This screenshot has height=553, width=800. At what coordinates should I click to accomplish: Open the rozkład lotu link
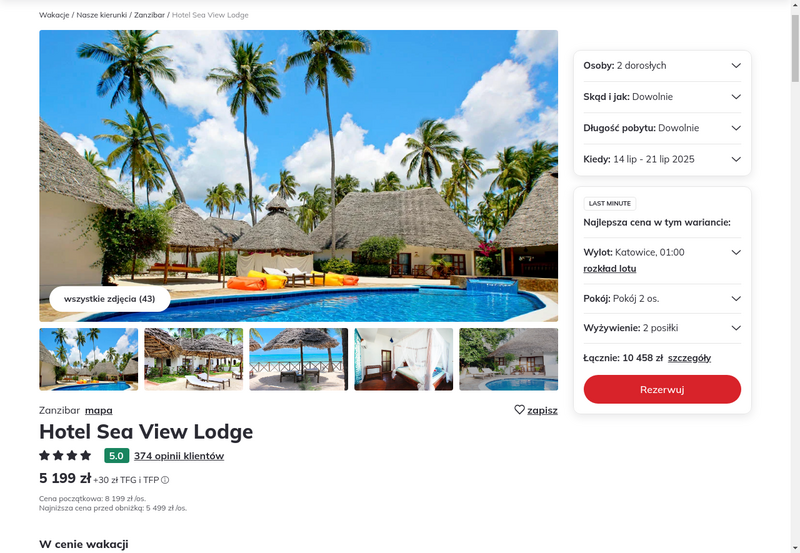(x=610, y=268)
